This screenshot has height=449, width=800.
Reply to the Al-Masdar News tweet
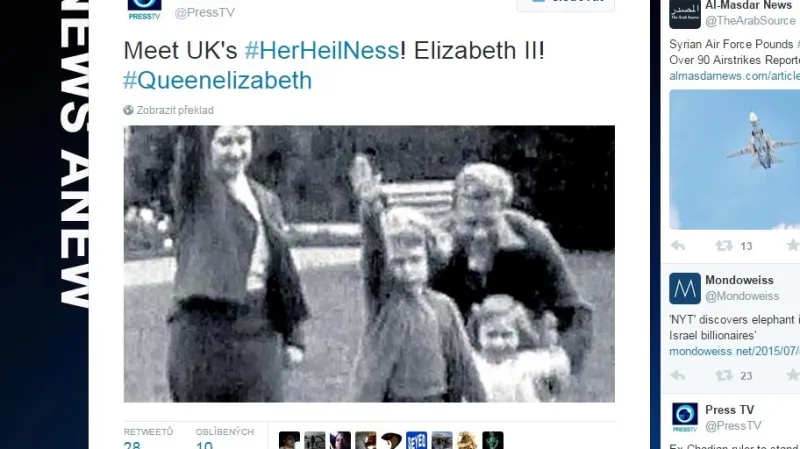pos(678,246)
